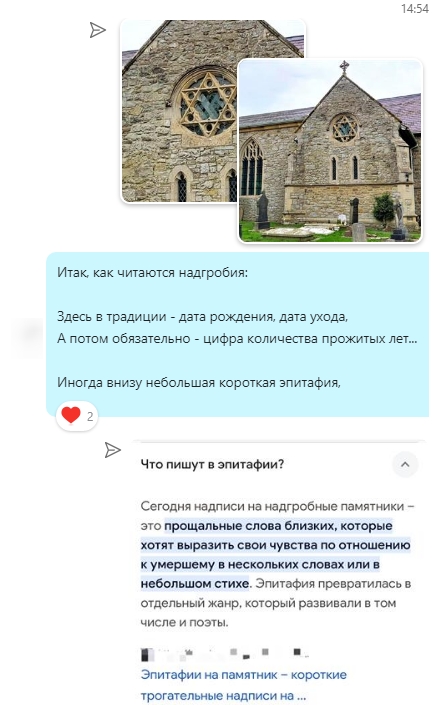
Task: Click the text "Сегодня надписи на надгробные памятники"
Action: pos(272,506)
